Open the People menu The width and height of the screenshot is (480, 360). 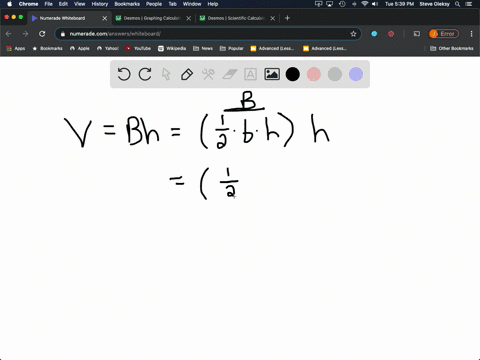tap(154, 4)
